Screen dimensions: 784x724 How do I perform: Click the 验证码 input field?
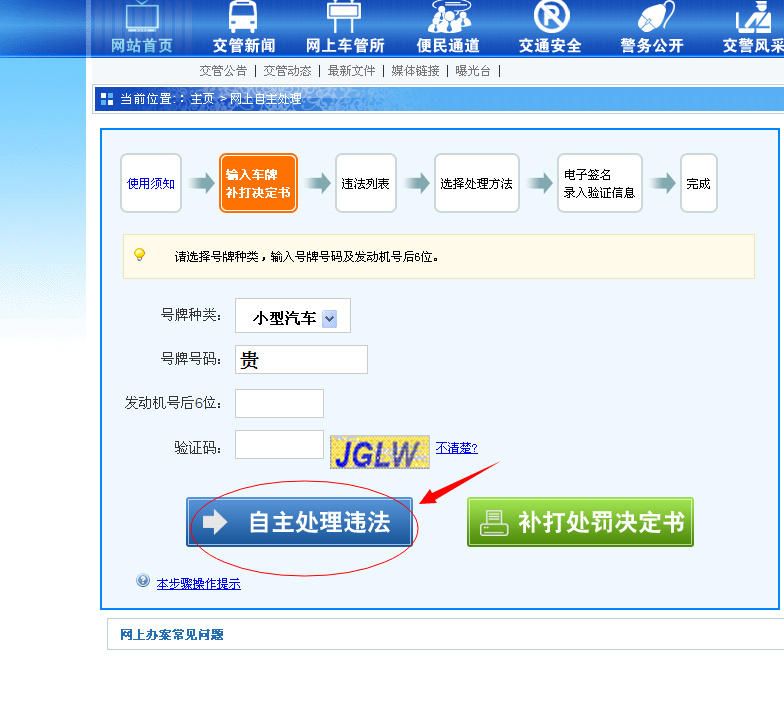pyautogui.click(x=280, y=444)
